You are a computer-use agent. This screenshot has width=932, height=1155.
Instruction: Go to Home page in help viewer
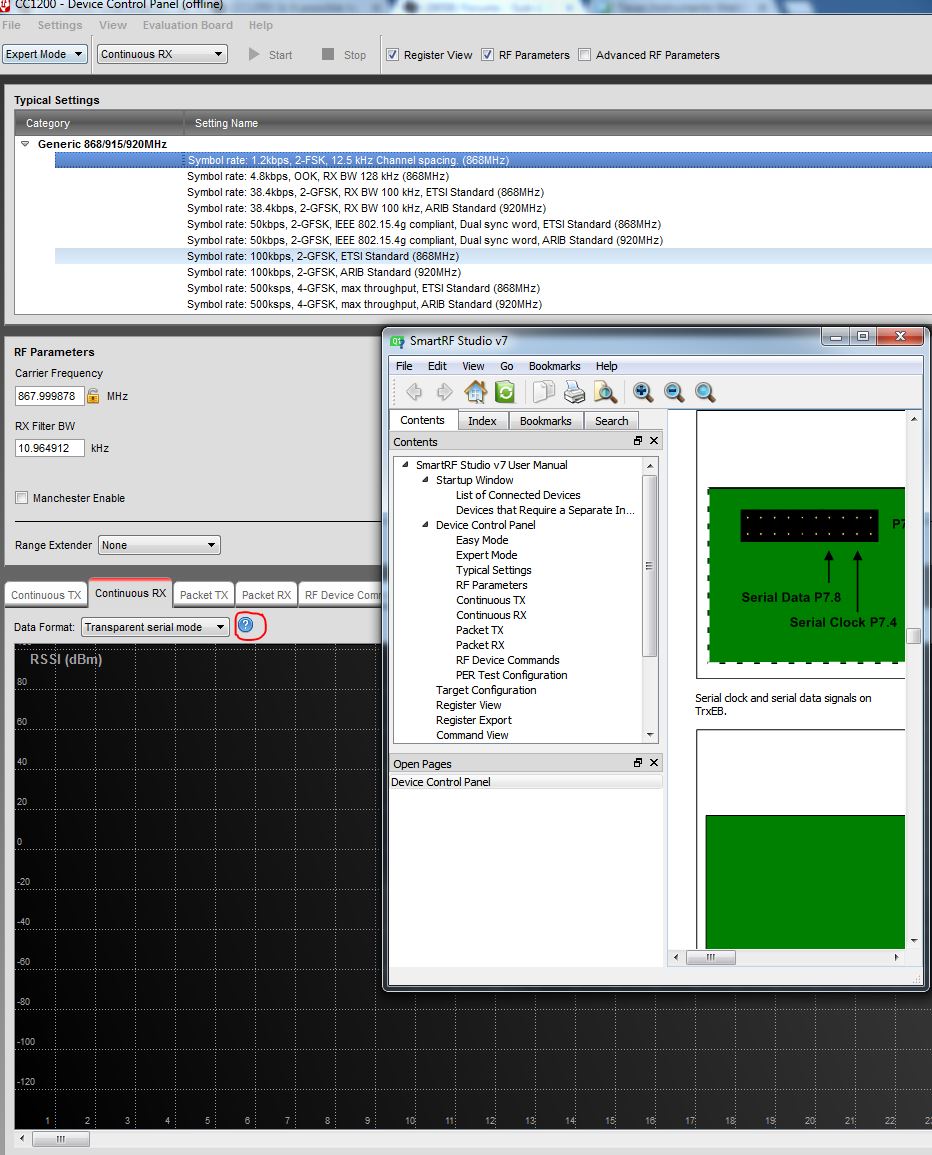tap(475, 392)
